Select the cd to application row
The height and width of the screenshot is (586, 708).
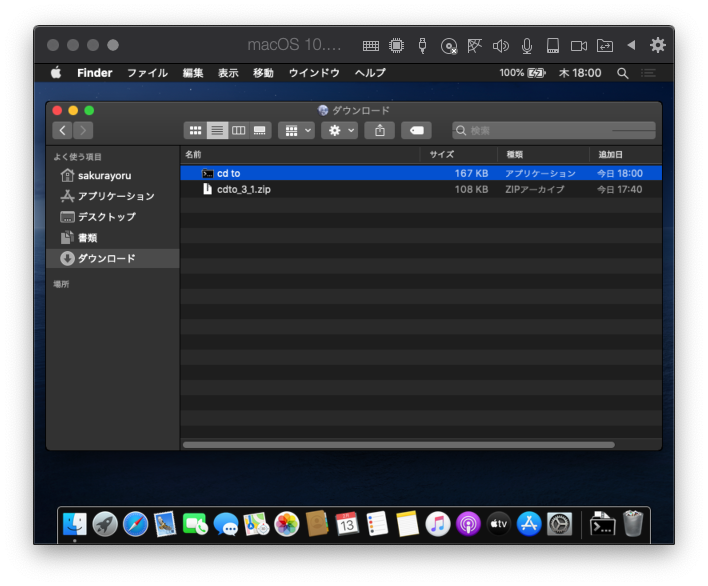(x=421, y=173)
